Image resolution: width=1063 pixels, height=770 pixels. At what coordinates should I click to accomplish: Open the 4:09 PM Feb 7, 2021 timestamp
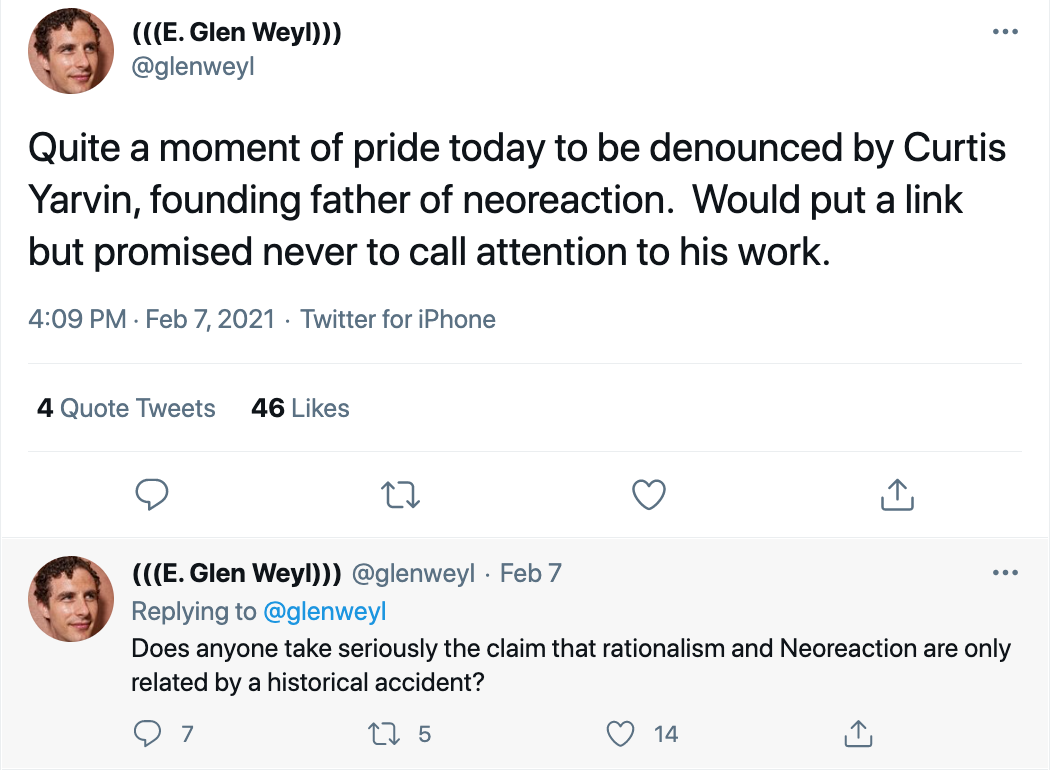[151, 320]
